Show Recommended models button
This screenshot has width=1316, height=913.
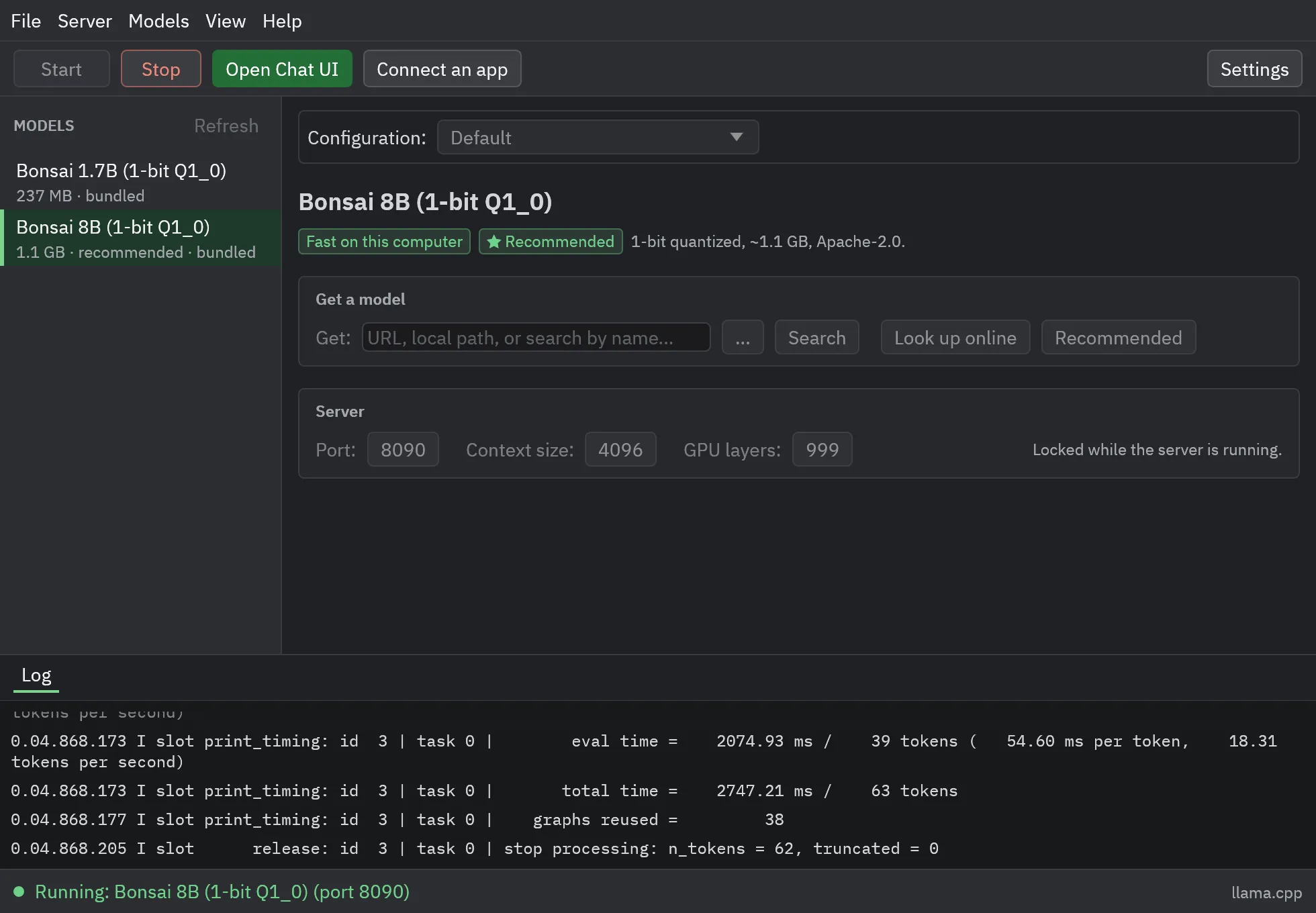coord(1118,337)
